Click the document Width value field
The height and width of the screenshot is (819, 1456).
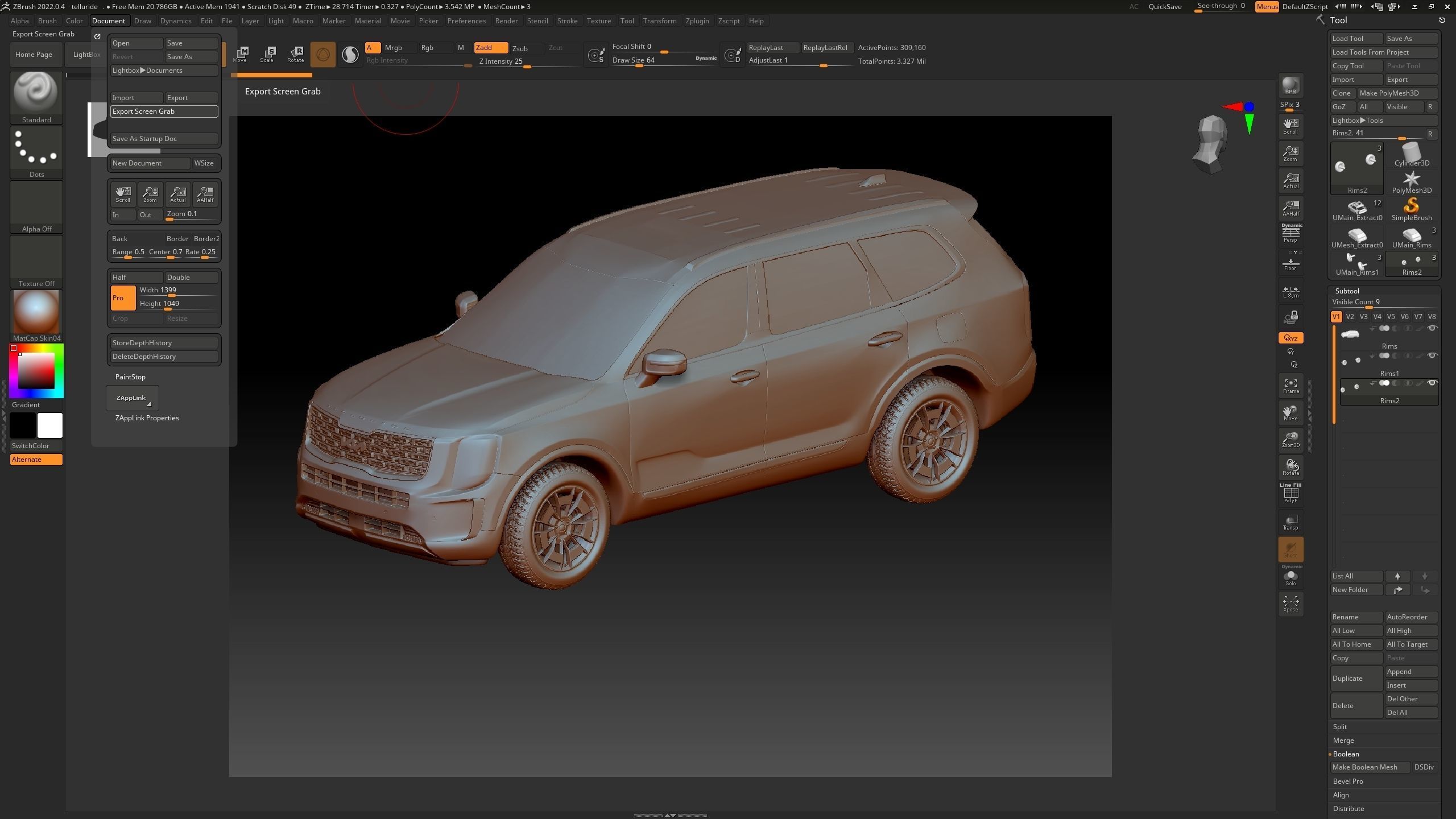tap(177, 291)
